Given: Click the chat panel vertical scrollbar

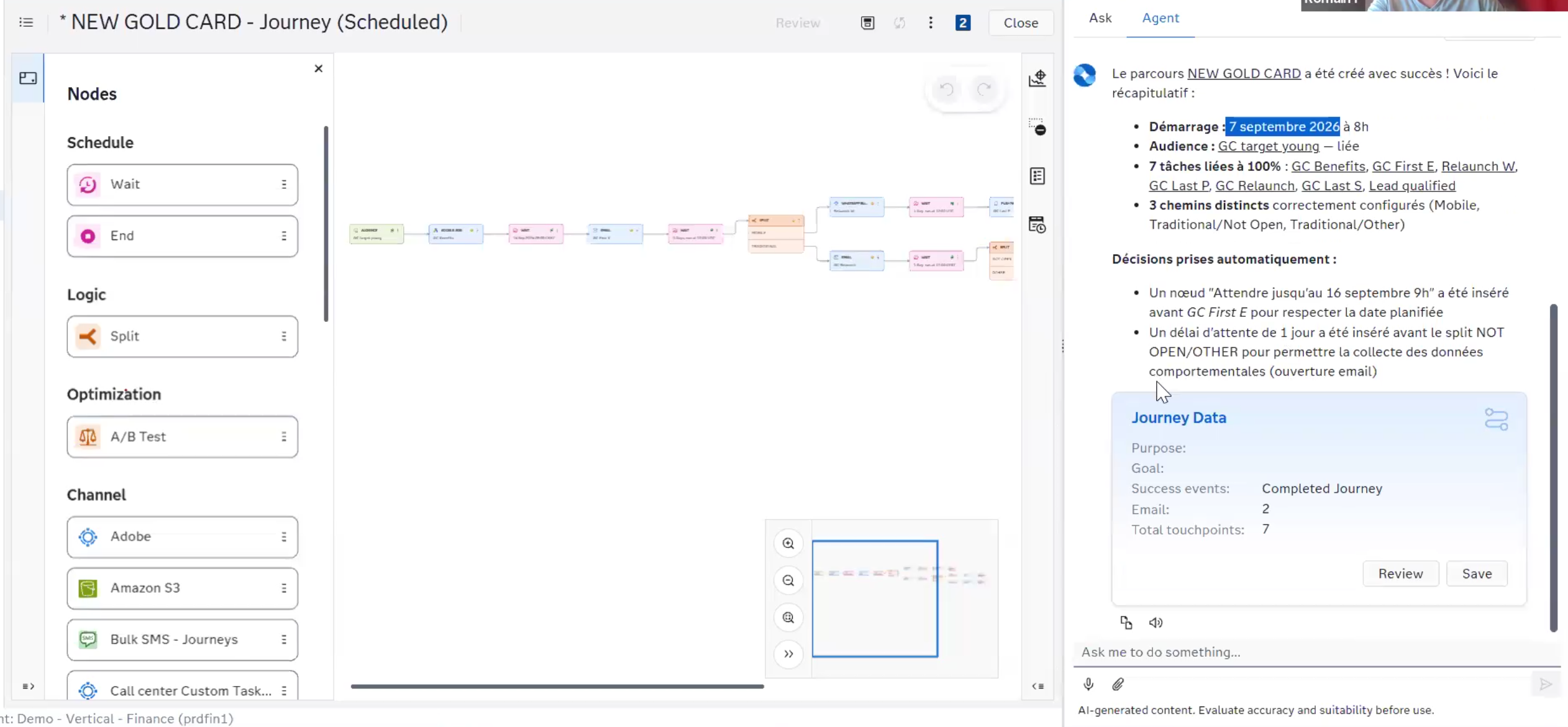Looking at the screenshot, I should [1553, 467].
